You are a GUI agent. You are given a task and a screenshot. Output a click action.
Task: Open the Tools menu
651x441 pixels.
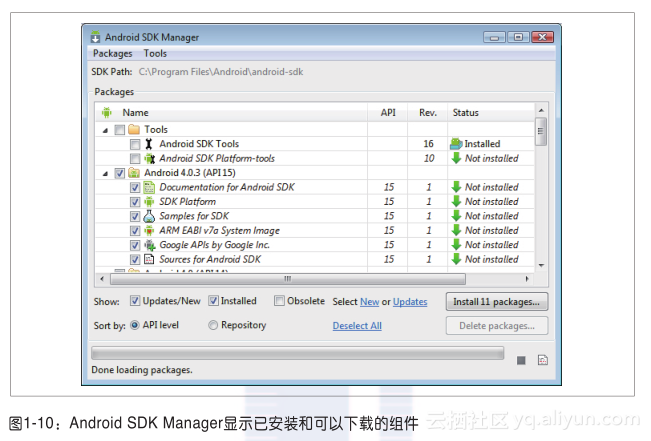click(155, 54)
